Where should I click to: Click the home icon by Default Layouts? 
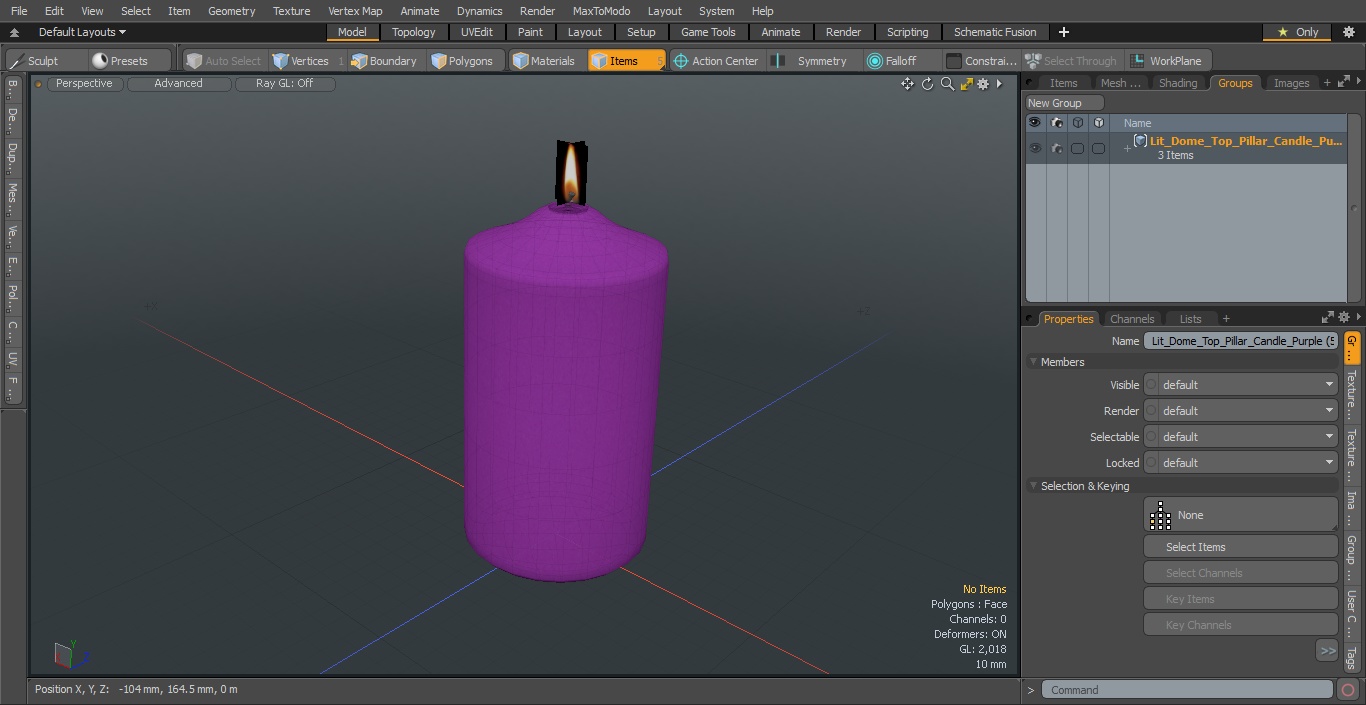[15, 33]
